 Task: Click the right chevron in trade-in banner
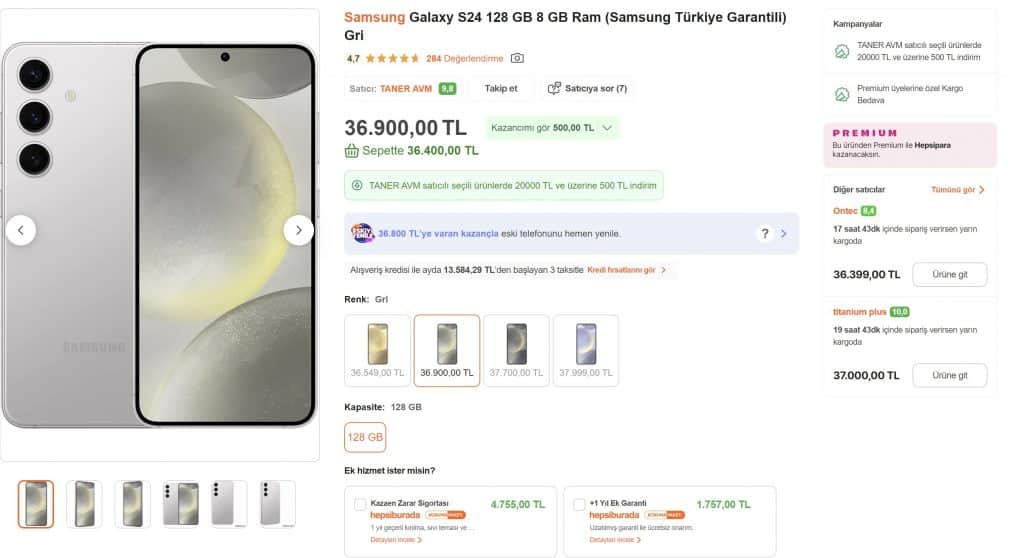click(784, 234)
